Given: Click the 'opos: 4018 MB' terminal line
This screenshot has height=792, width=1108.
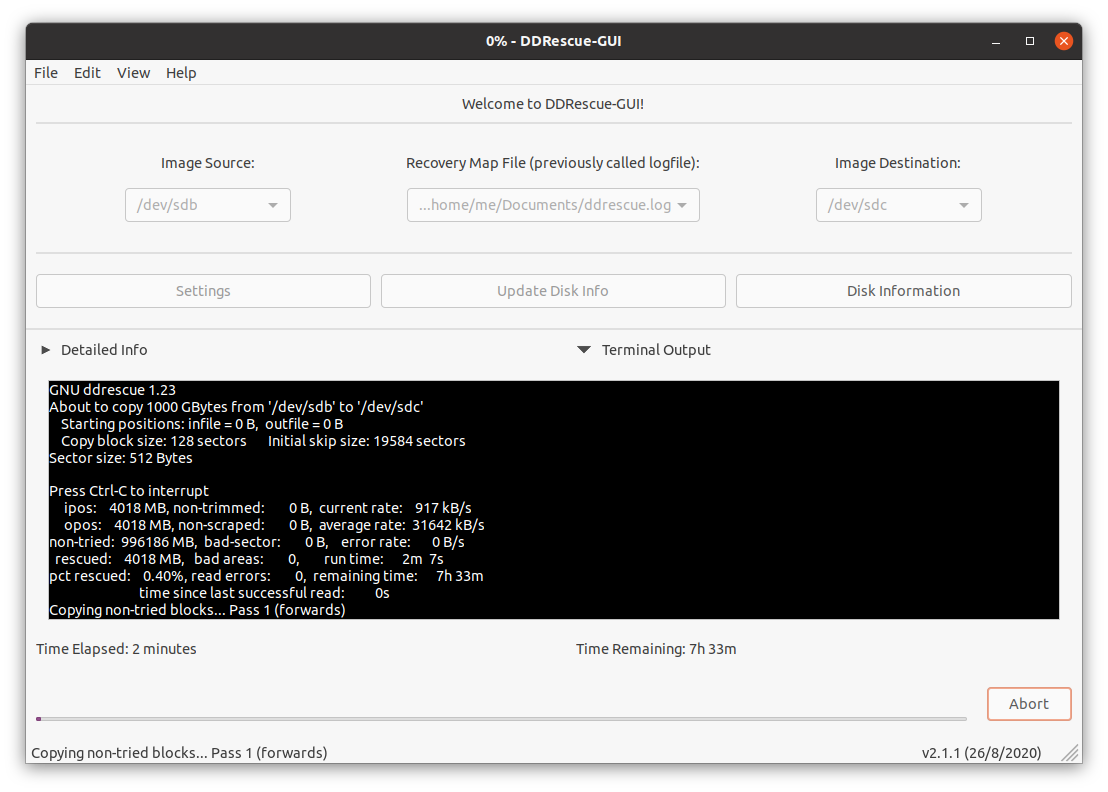Looking at the screenshot, I should coord(274,525).
